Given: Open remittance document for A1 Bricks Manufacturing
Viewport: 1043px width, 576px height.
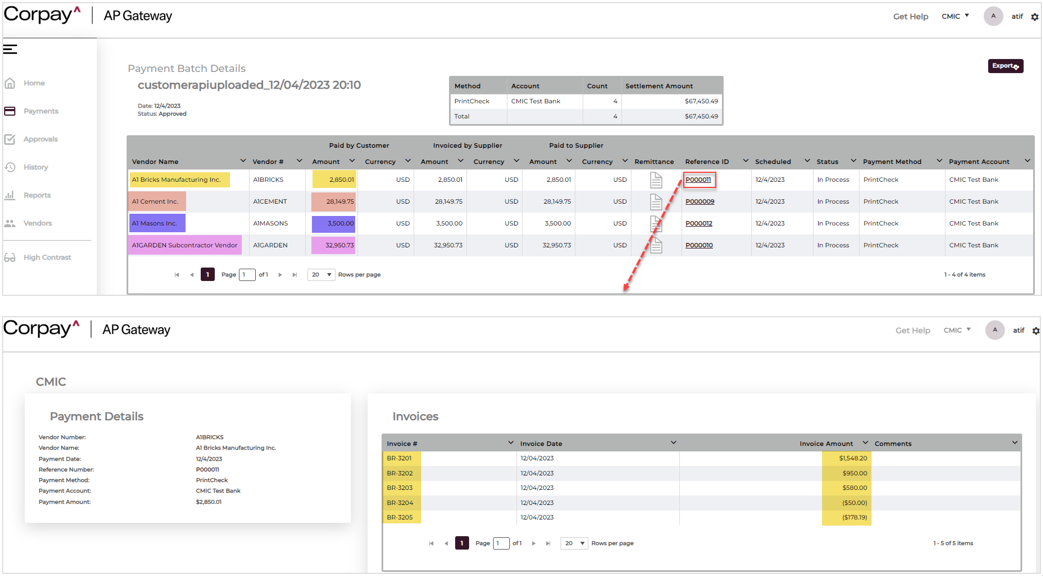Looking at the screenshot, I should tap(656, 180).
